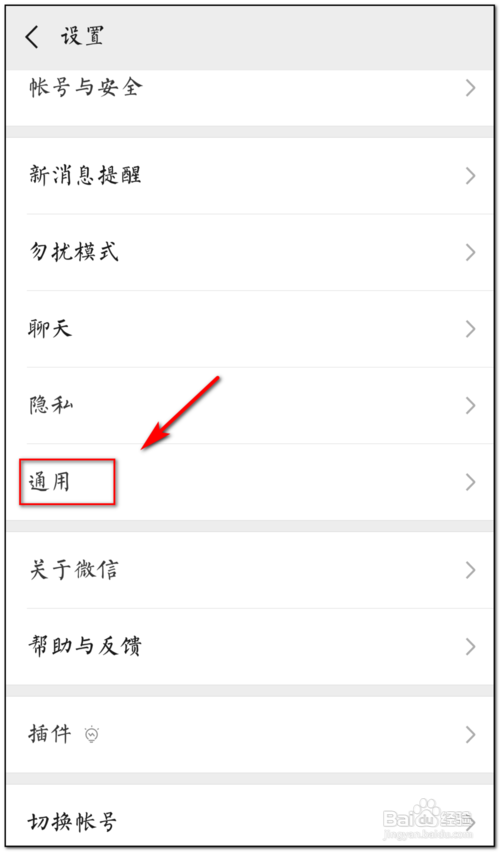Open 新消息提醒 notification settings
The image size is (500, 852).
[x=249, y=176]
